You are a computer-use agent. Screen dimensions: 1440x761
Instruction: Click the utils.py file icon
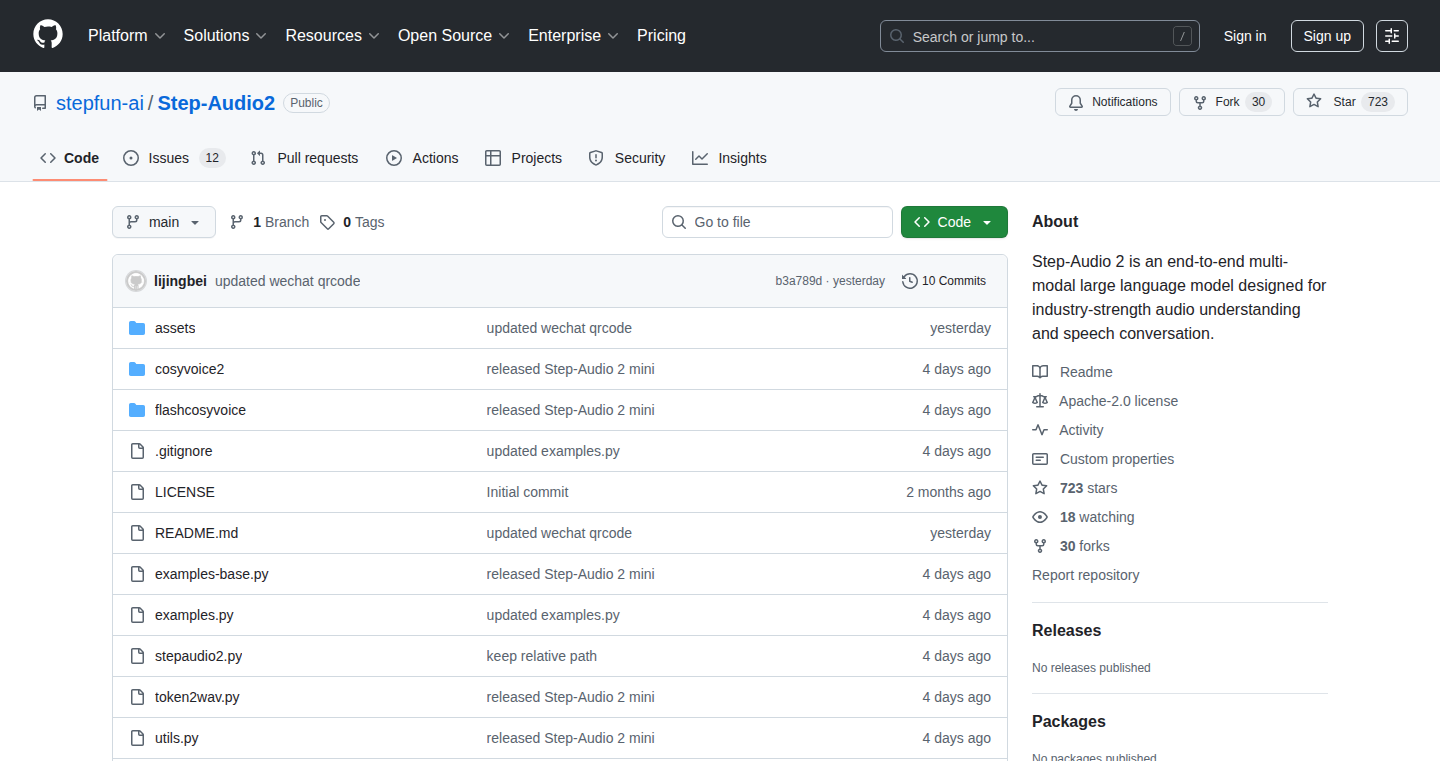click(137, 738)
